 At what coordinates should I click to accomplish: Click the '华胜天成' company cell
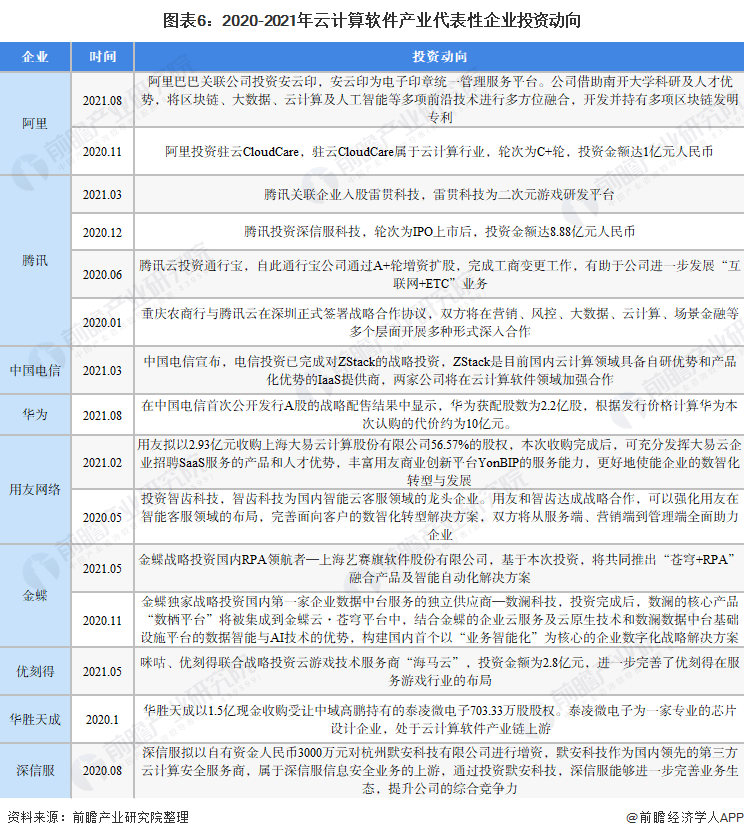pyautogui.click(x=35, y=719)
